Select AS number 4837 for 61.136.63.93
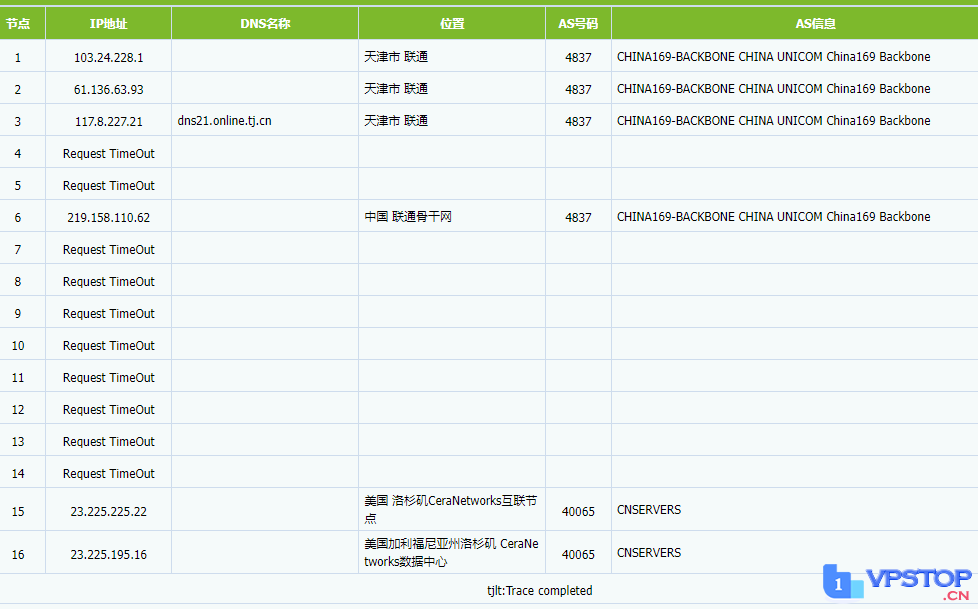Viewport: 978px width, 609px height. click(x=578, y=89)
